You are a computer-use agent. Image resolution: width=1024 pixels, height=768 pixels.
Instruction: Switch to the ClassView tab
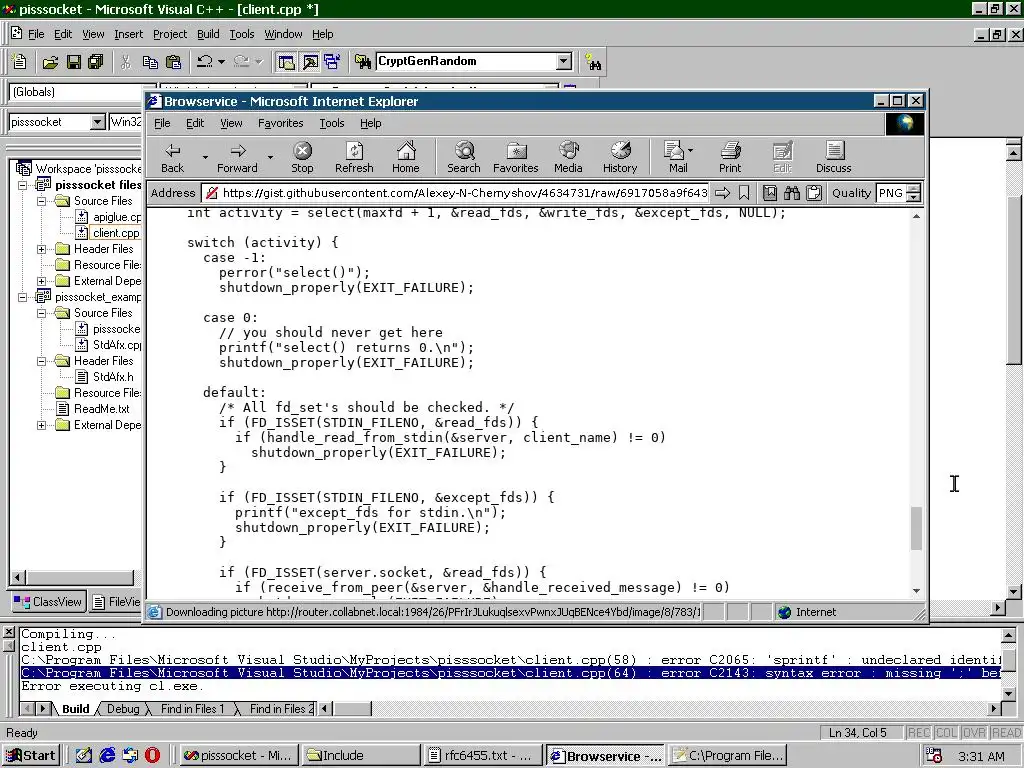pos(48,602)
